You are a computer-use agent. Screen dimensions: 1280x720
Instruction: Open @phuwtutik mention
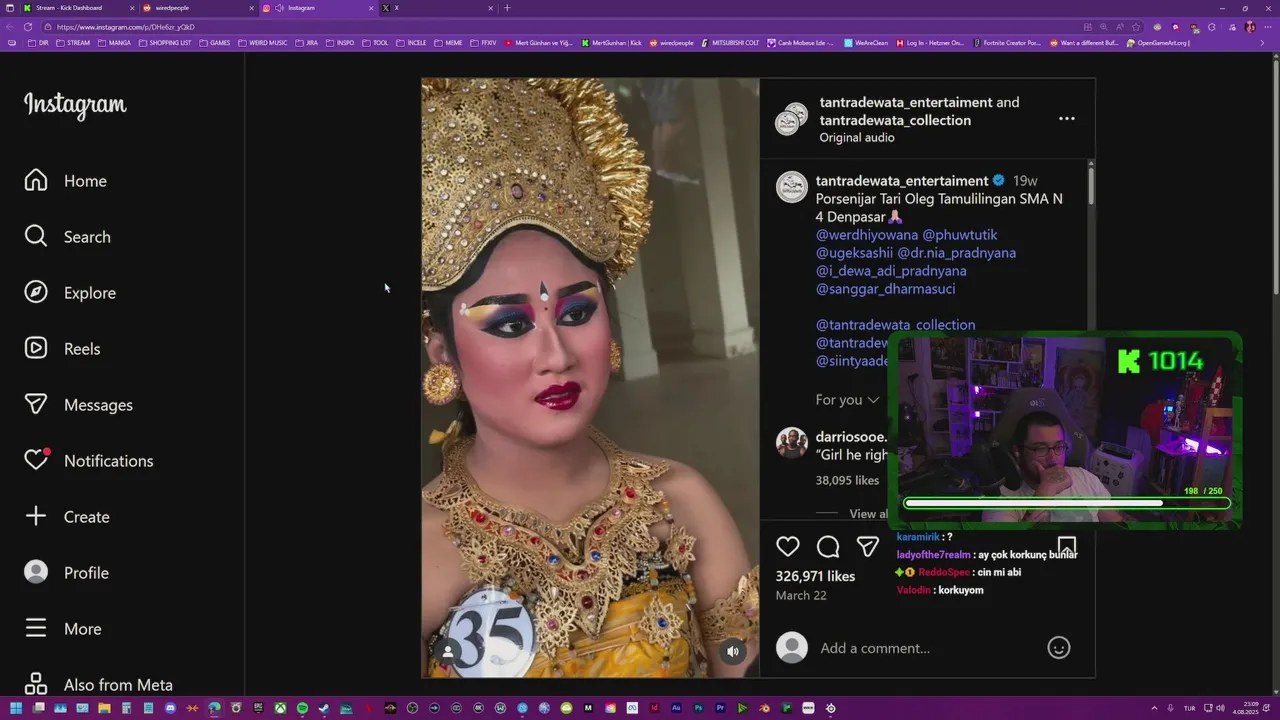960,235
